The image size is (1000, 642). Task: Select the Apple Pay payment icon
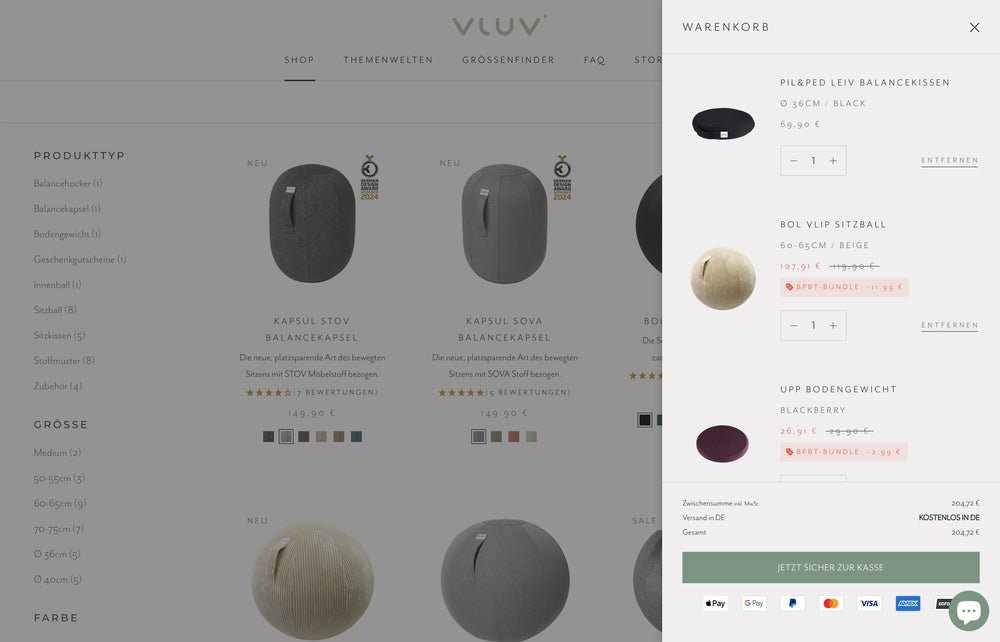click(x=716, y=603)
